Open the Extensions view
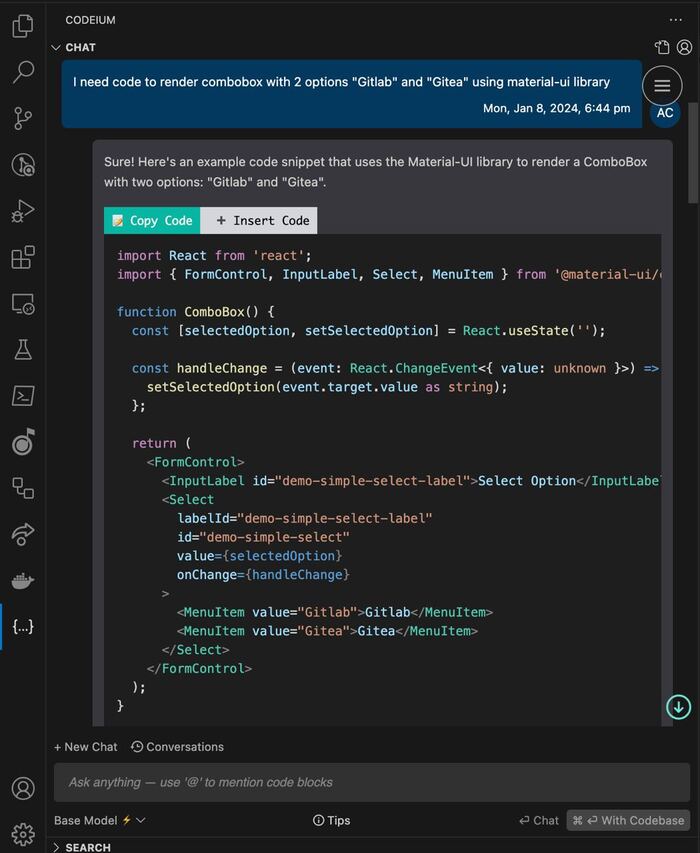Screen dimensions: 700x853 pos(22,257)
